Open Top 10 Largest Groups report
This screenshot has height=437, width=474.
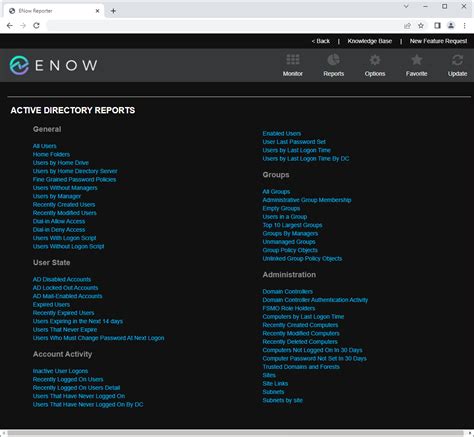(x=292, y=225)
